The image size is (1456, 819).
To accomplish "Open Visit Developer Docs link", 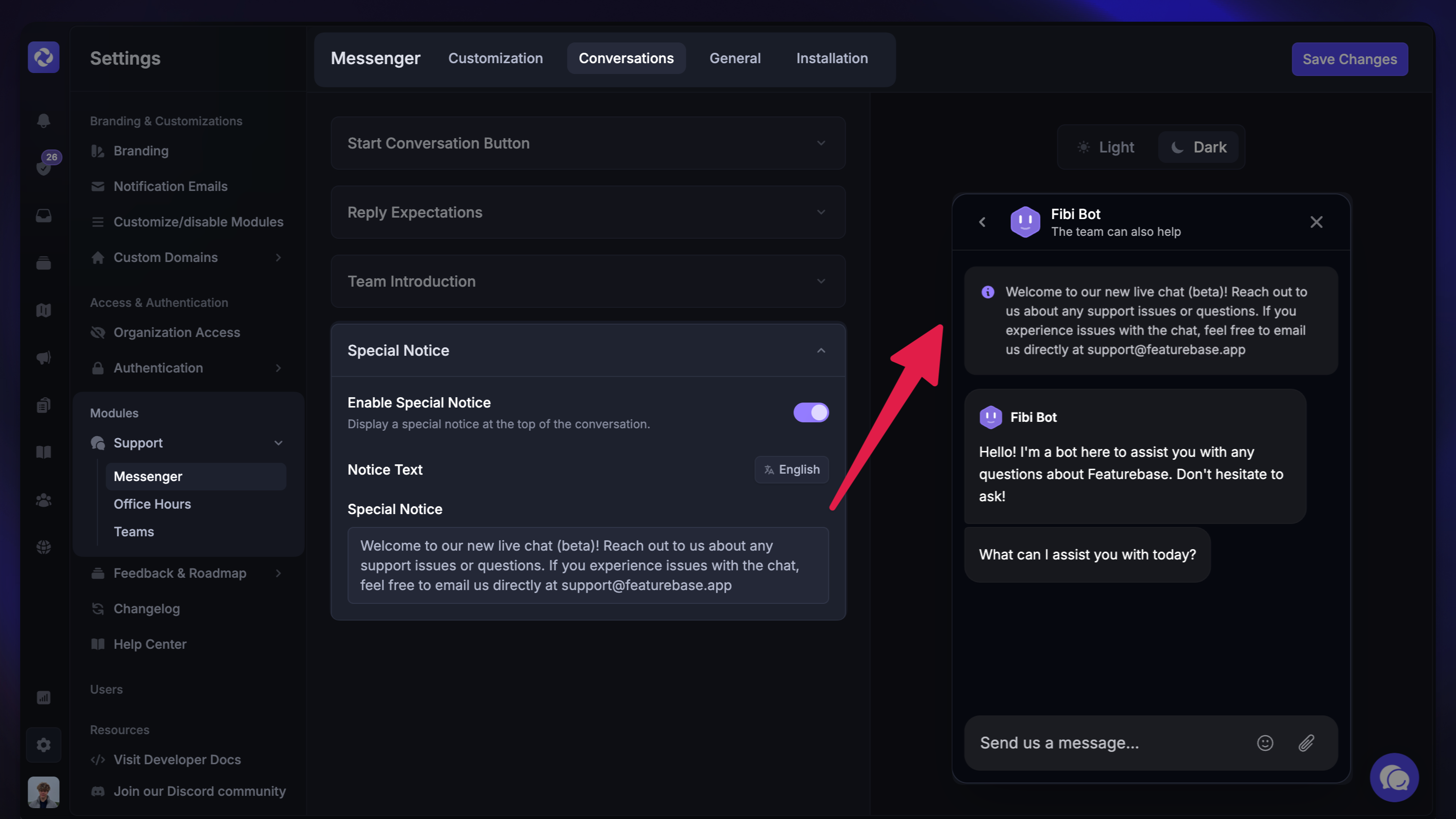I will 177,760.
